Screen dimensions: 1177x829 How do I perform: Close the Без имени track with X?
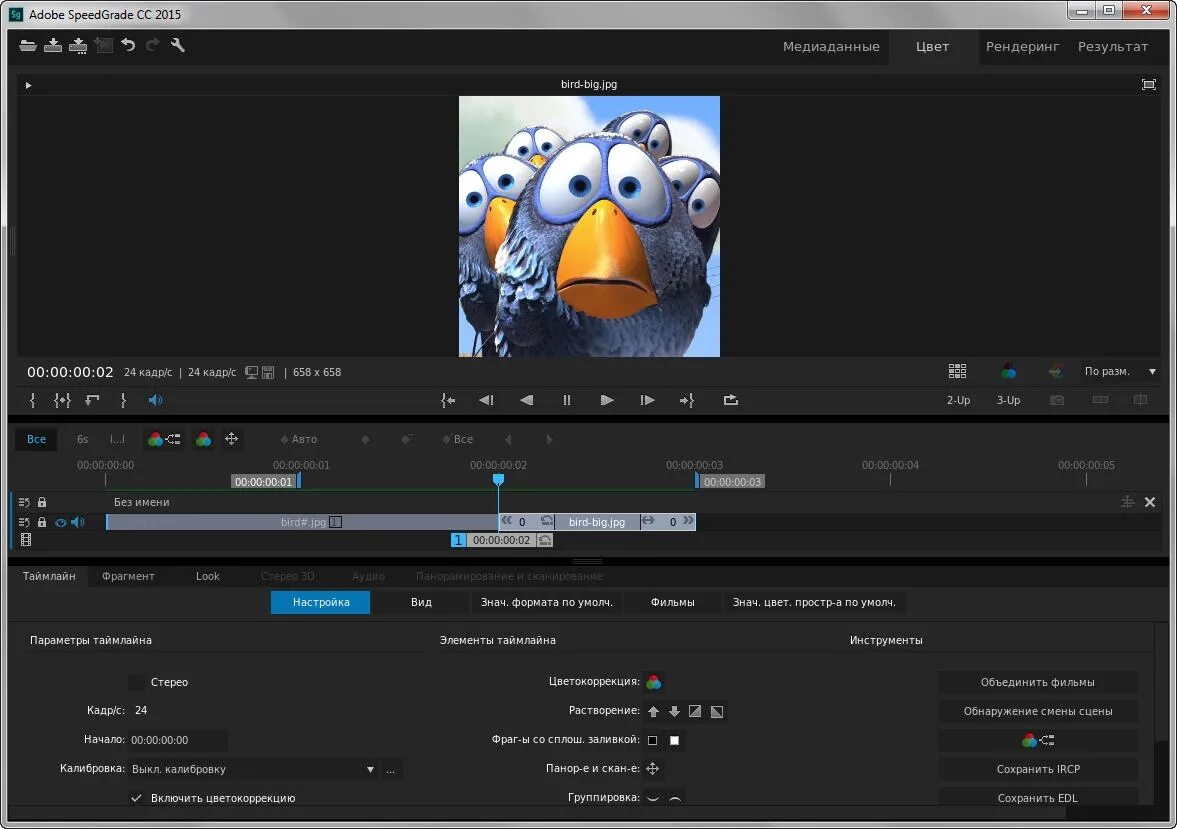[x=1149, y=502]
